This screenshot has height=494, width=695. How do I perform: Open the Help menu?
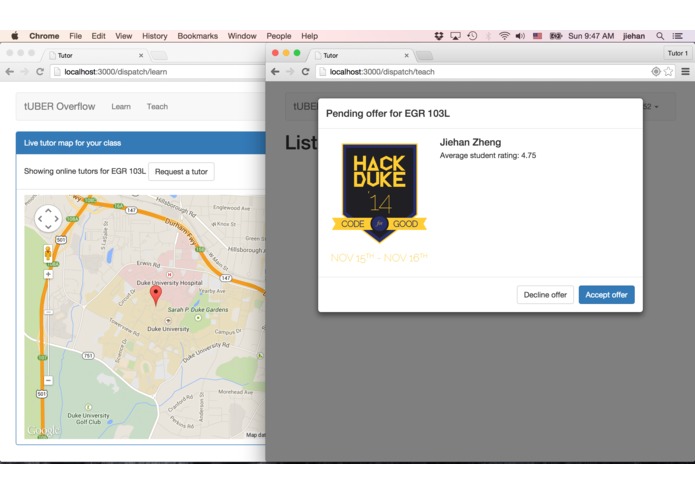[x=309, y=36]
